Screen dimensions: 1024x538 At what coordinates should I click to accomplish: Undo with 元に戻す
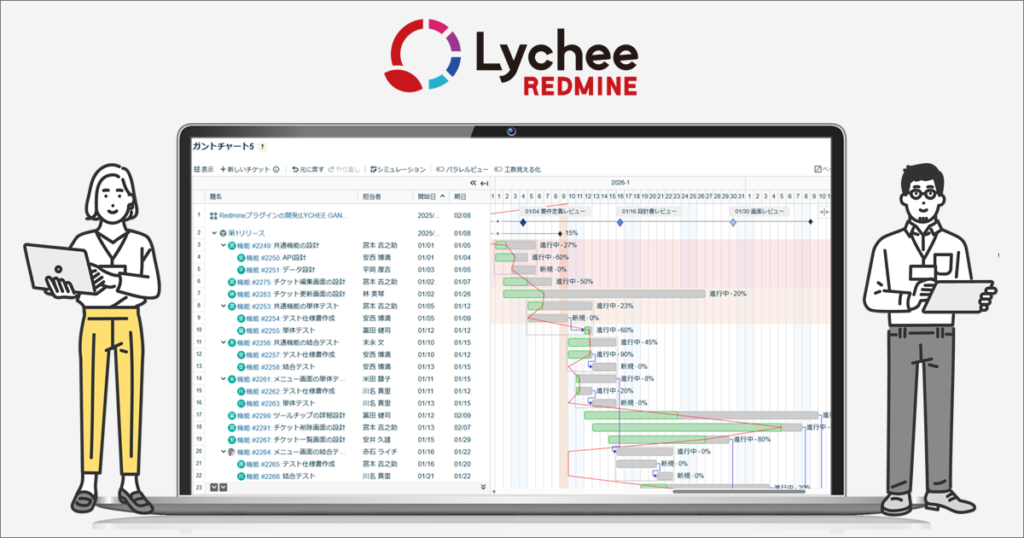tap(308, 169)
